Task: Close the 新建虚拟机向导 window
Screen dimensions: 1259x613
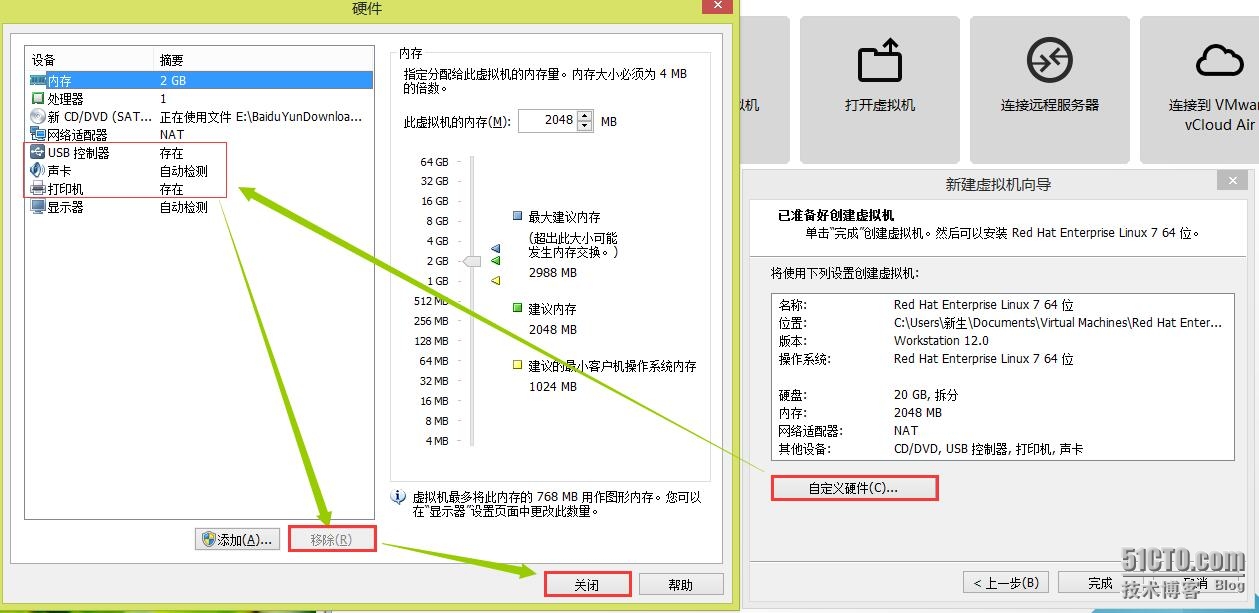Action: [x=1232, y=182]
